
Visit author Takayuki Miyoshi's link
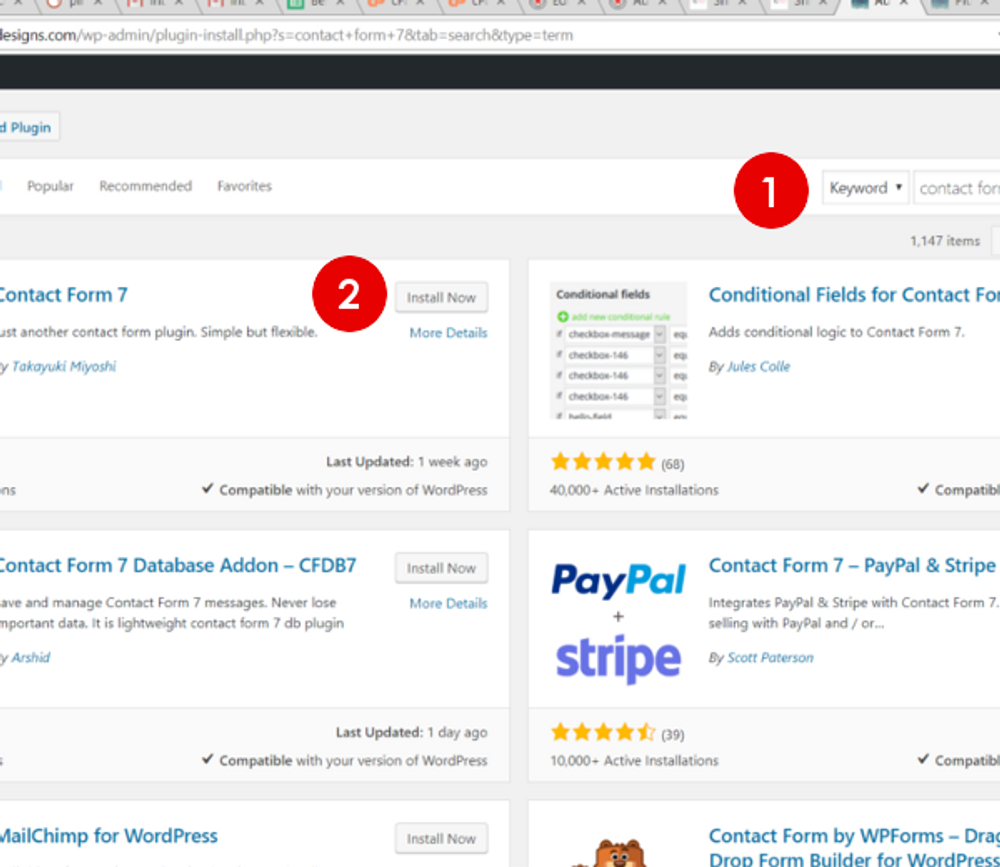(x=64, y=366)
